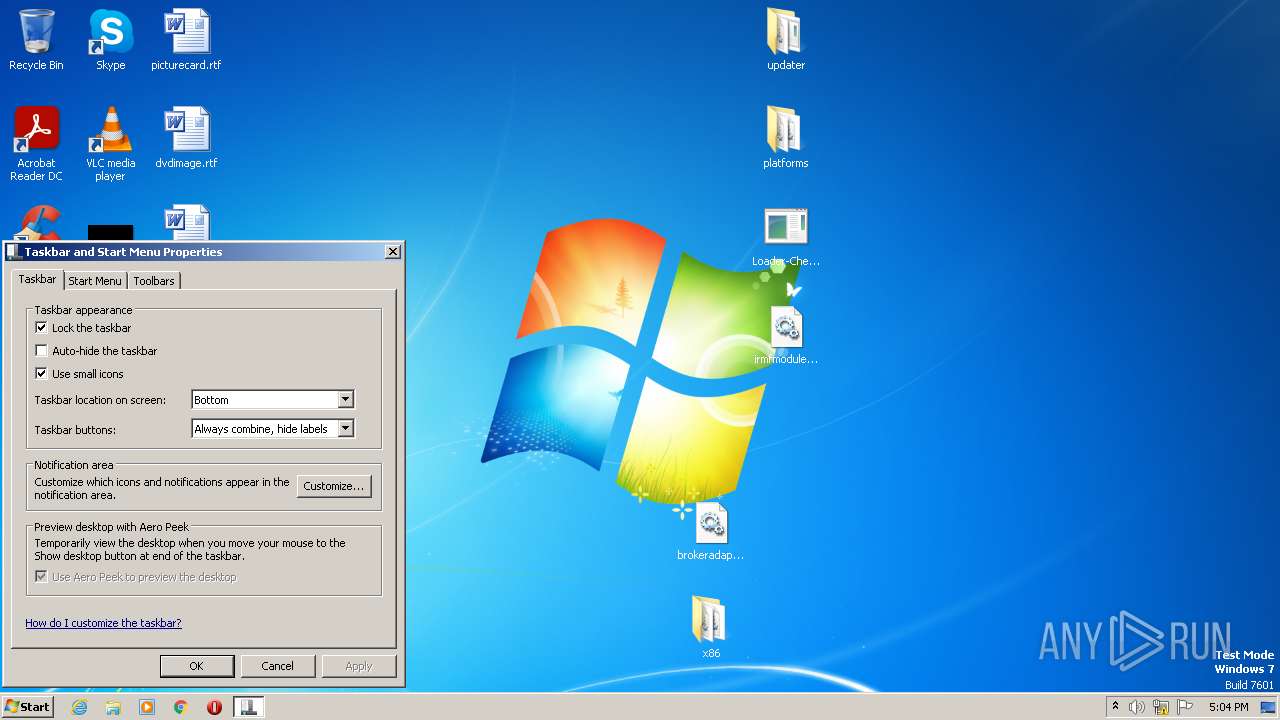Open the clock showing 5:04 PM
This screenshot has height=720, width=1280.
point(1228,707)
